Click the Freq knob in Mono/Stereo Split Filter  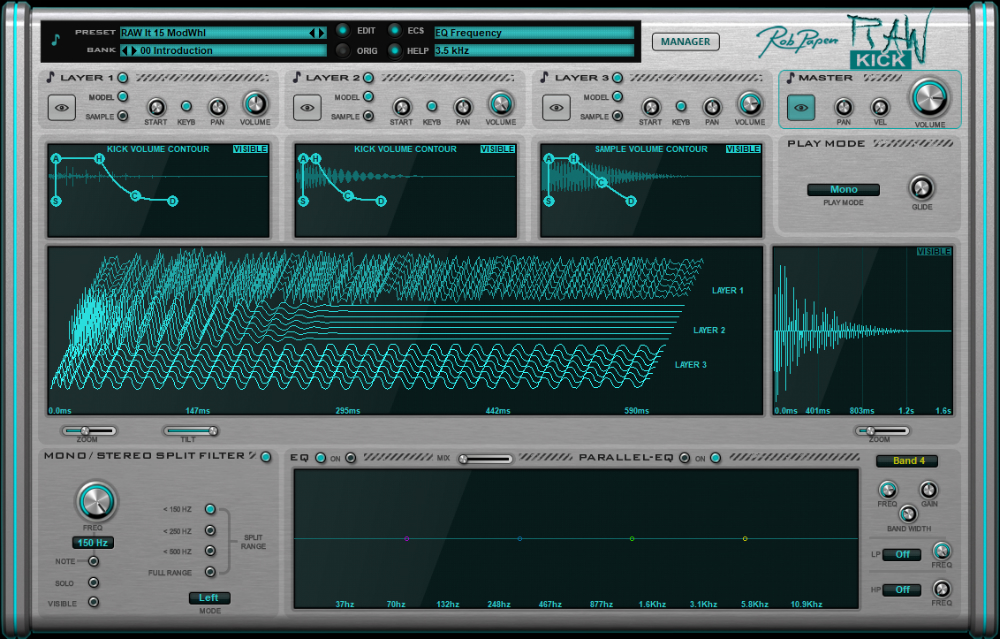(x=95, y=502)
